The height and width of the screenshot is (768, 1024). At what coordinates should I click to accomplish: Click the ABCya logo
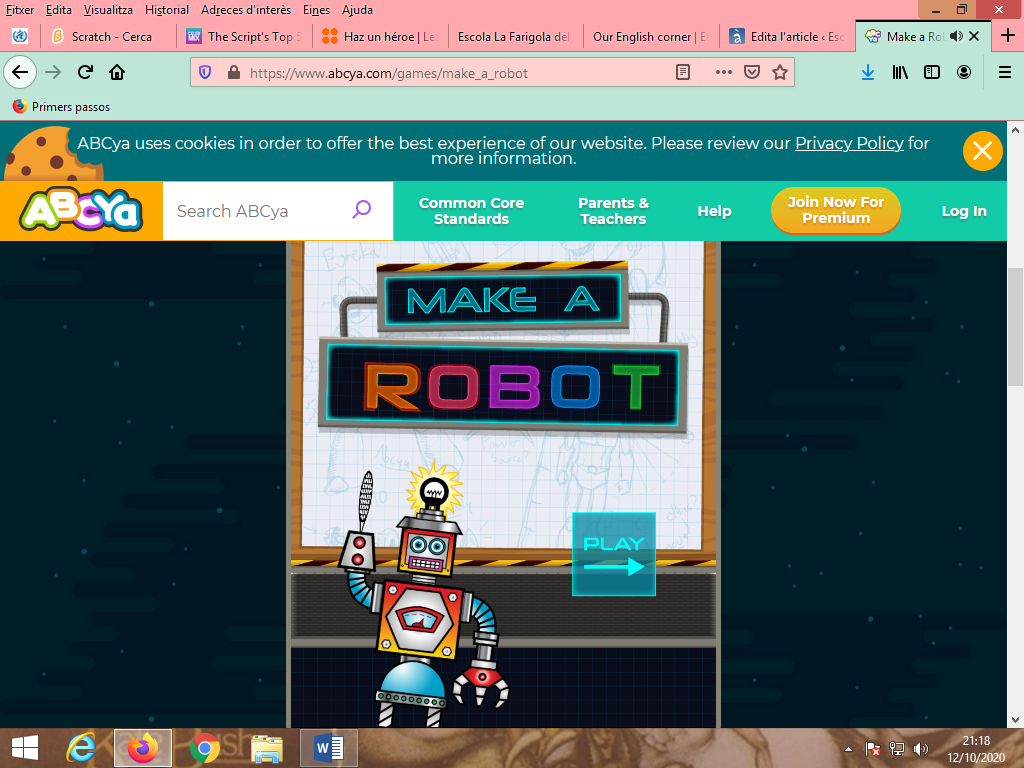click(82, 211)
